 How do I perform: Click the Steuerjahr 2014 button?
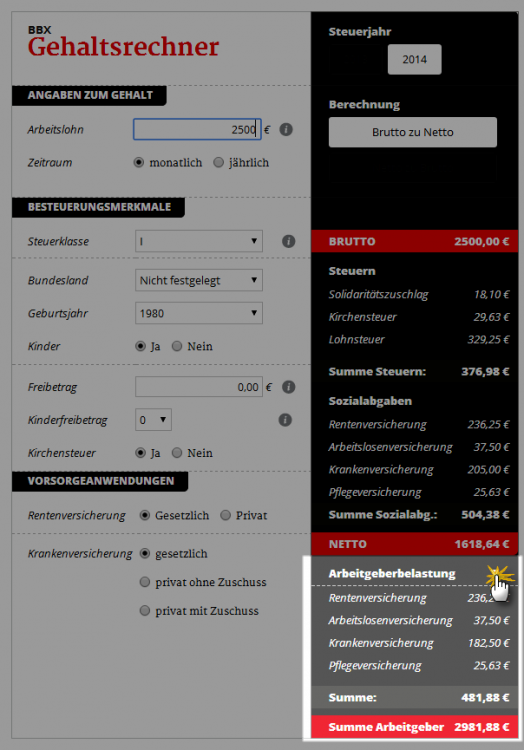(415, 59)
